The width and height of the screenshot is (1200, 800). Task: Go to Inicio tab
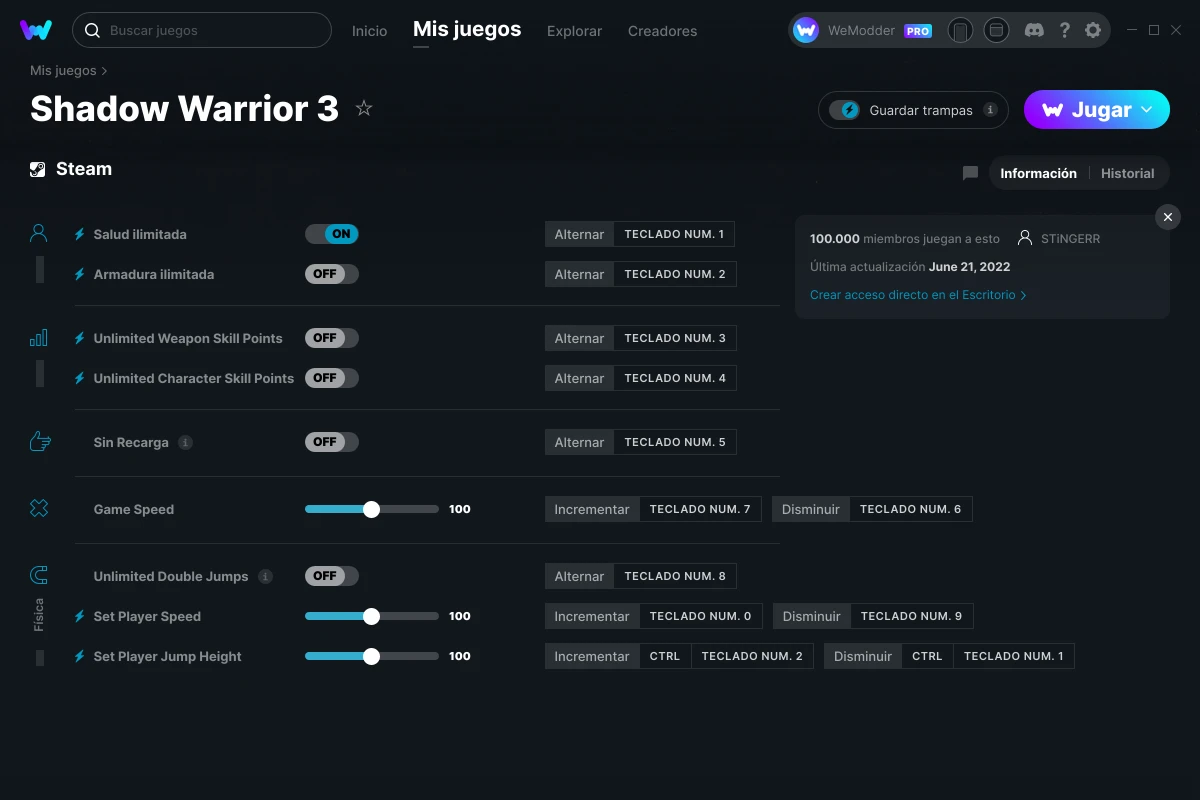[369, 31]
